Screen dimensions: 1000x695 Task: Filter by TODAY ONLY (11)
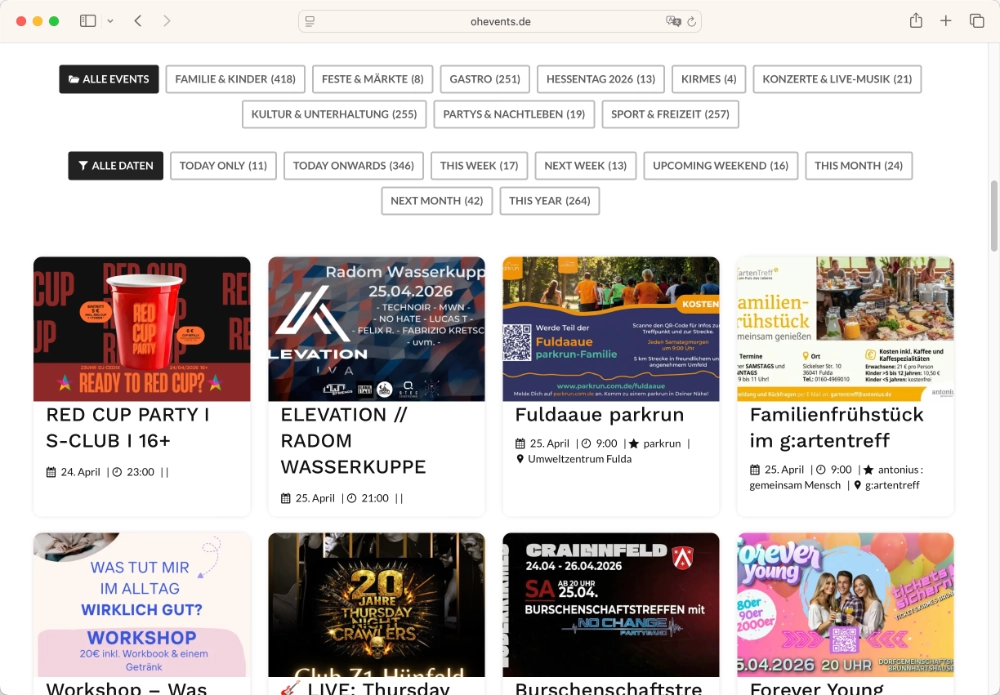(x=223, y=166)
